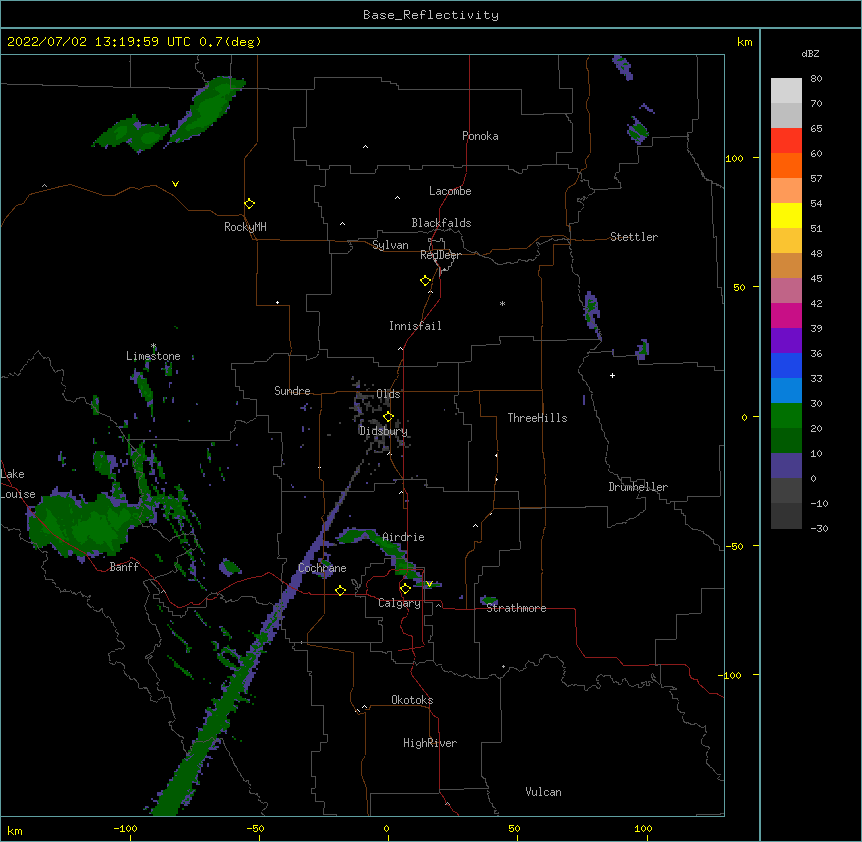
Task: Pick the top white swatch below 80 in the legend
Action: 786,91
